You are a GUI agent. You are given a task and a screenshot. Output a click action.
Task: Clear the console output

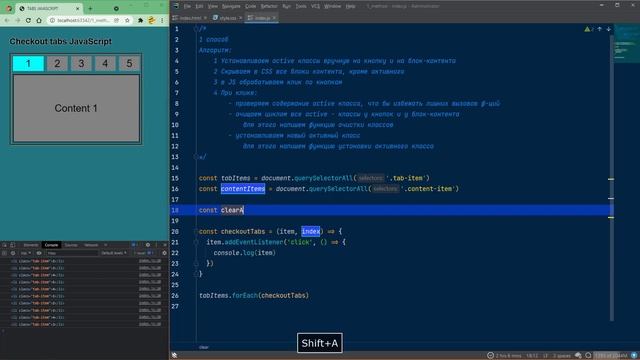[x=13, y=253]
